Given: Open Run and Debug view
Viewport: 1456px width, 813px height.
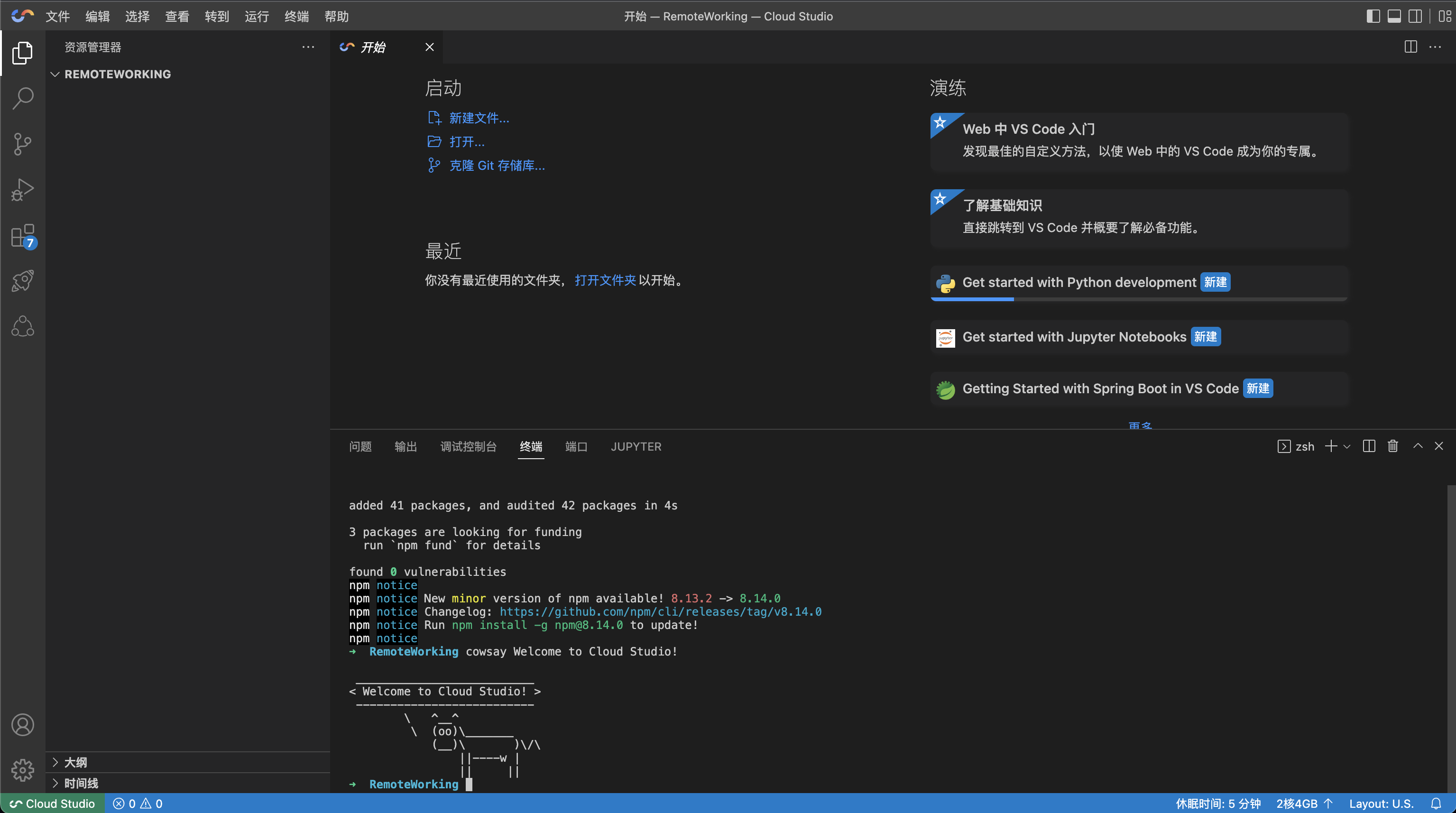Looking at the screenshot, I should 23,189.
